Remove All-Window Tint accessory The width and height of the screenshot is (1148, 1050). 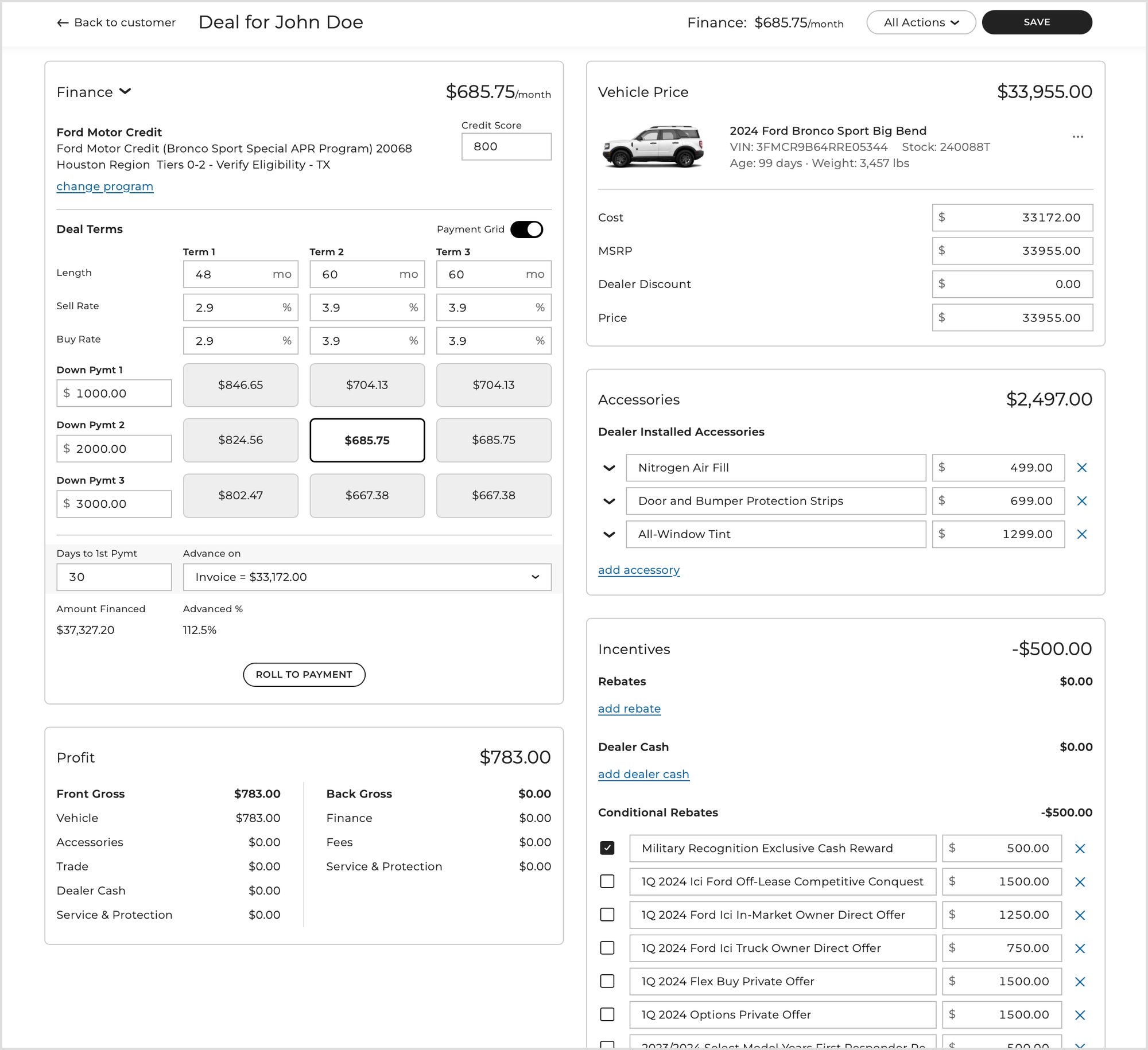[x=1081, y=534]
